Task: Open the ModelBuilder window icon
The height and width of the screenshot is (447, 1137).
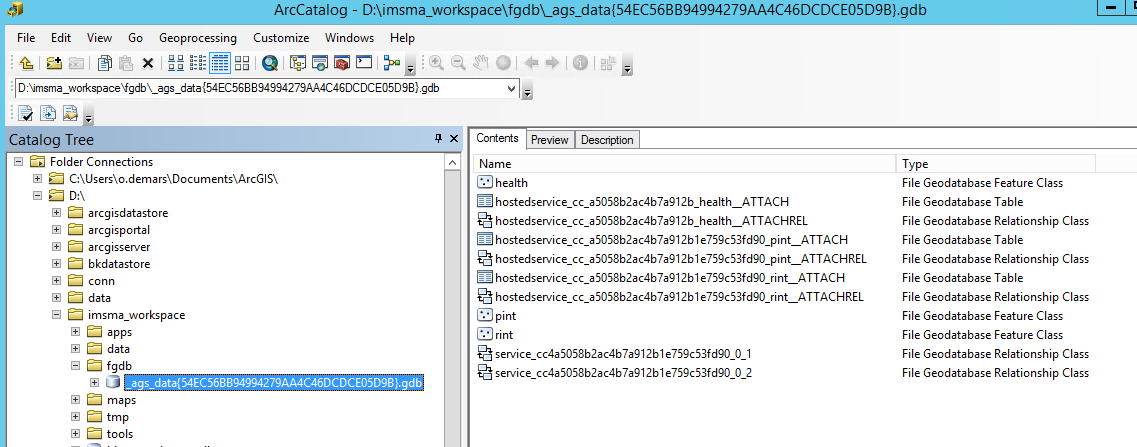Action: 392,63
